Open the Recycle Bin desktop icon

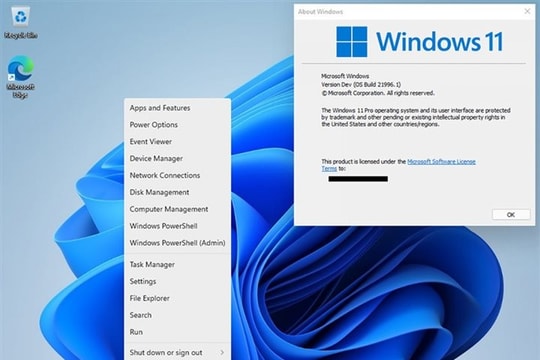pos(21,22)
